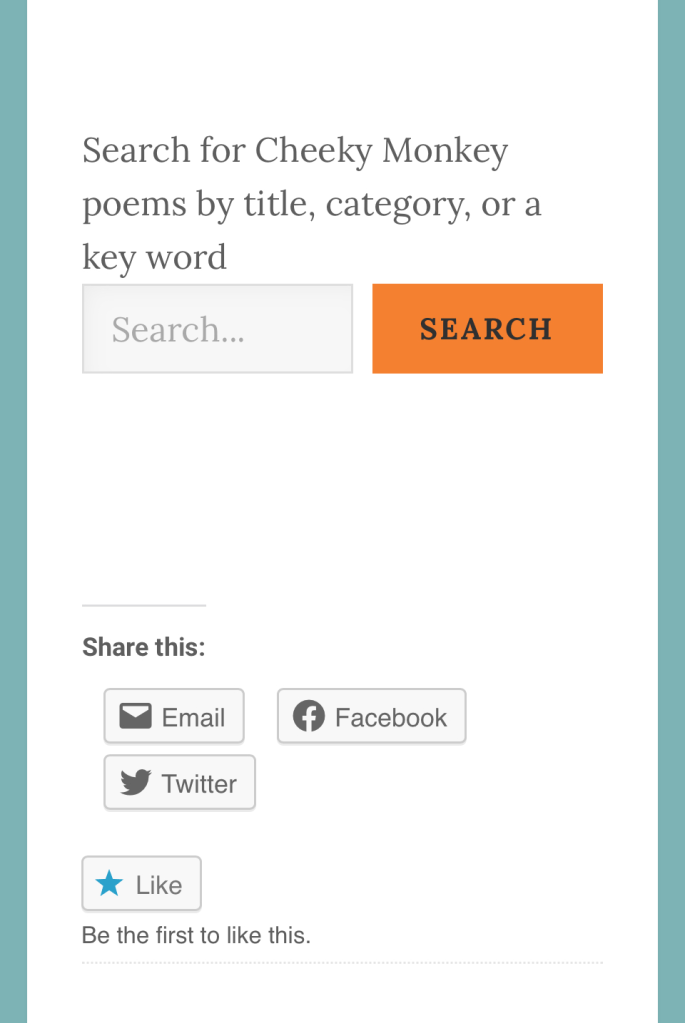Click the 'Search for Cheeky Monkey' heading line
Screen dimensions: 685x1023
tap(295, 151)
